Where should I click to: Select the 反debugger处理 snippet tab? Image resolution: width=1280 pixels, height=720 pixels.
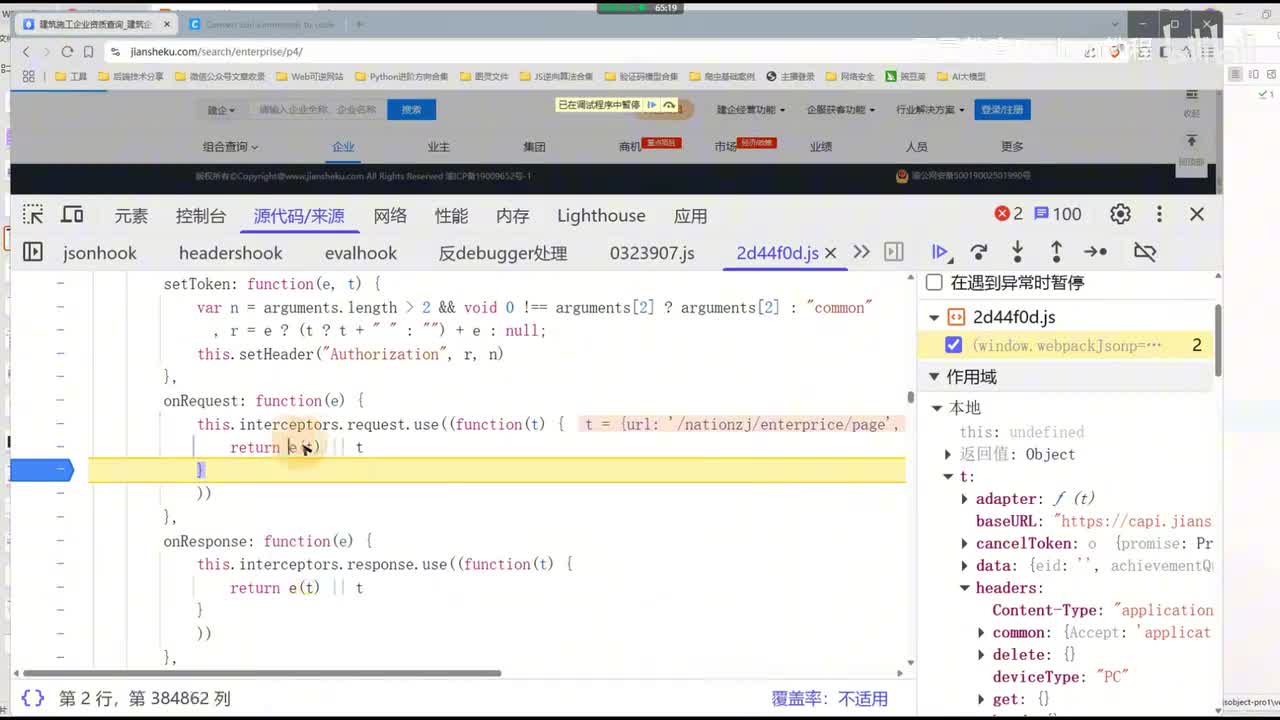click(503, 253)
